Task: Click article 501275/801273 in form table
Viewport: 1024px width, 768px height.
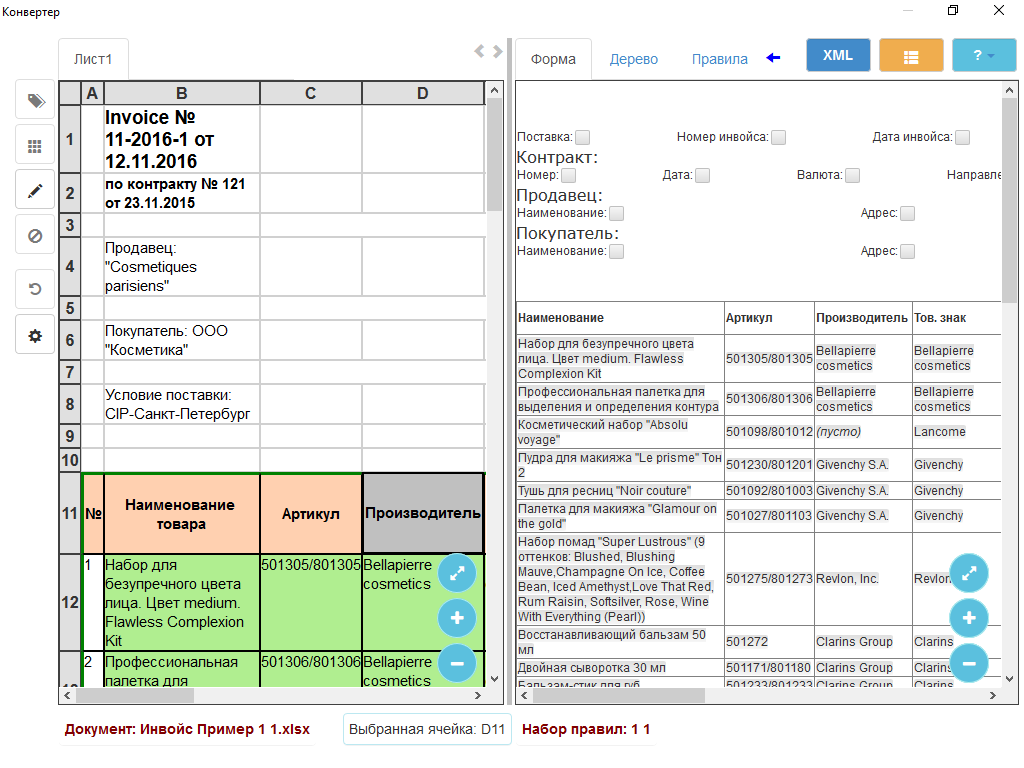Action: click(x=769, y=579)
